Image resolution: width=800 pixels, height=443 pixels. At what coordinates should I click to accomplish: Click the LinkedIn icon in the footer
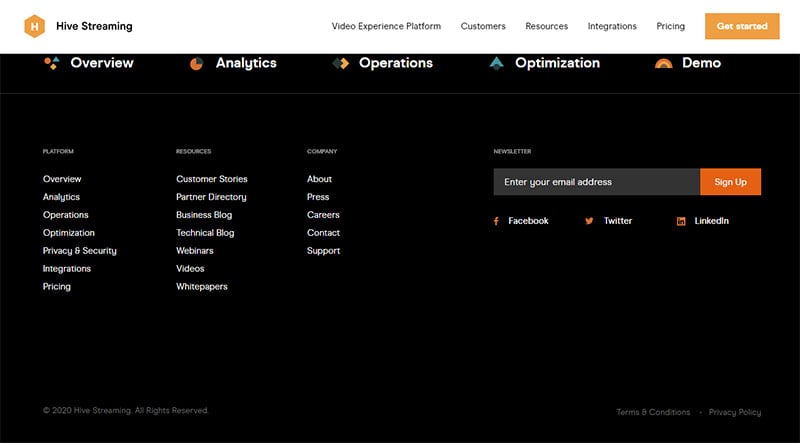[681, 221]
